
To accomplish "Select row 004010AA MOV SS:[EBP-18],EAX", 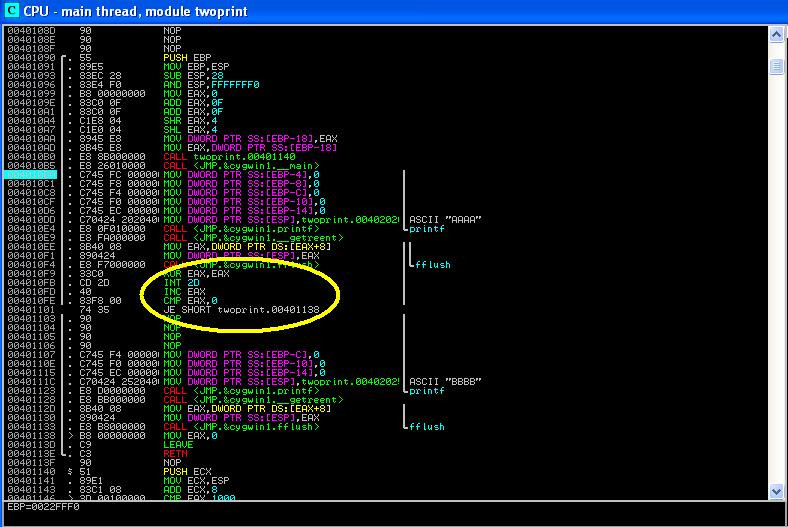I will 386,139.
